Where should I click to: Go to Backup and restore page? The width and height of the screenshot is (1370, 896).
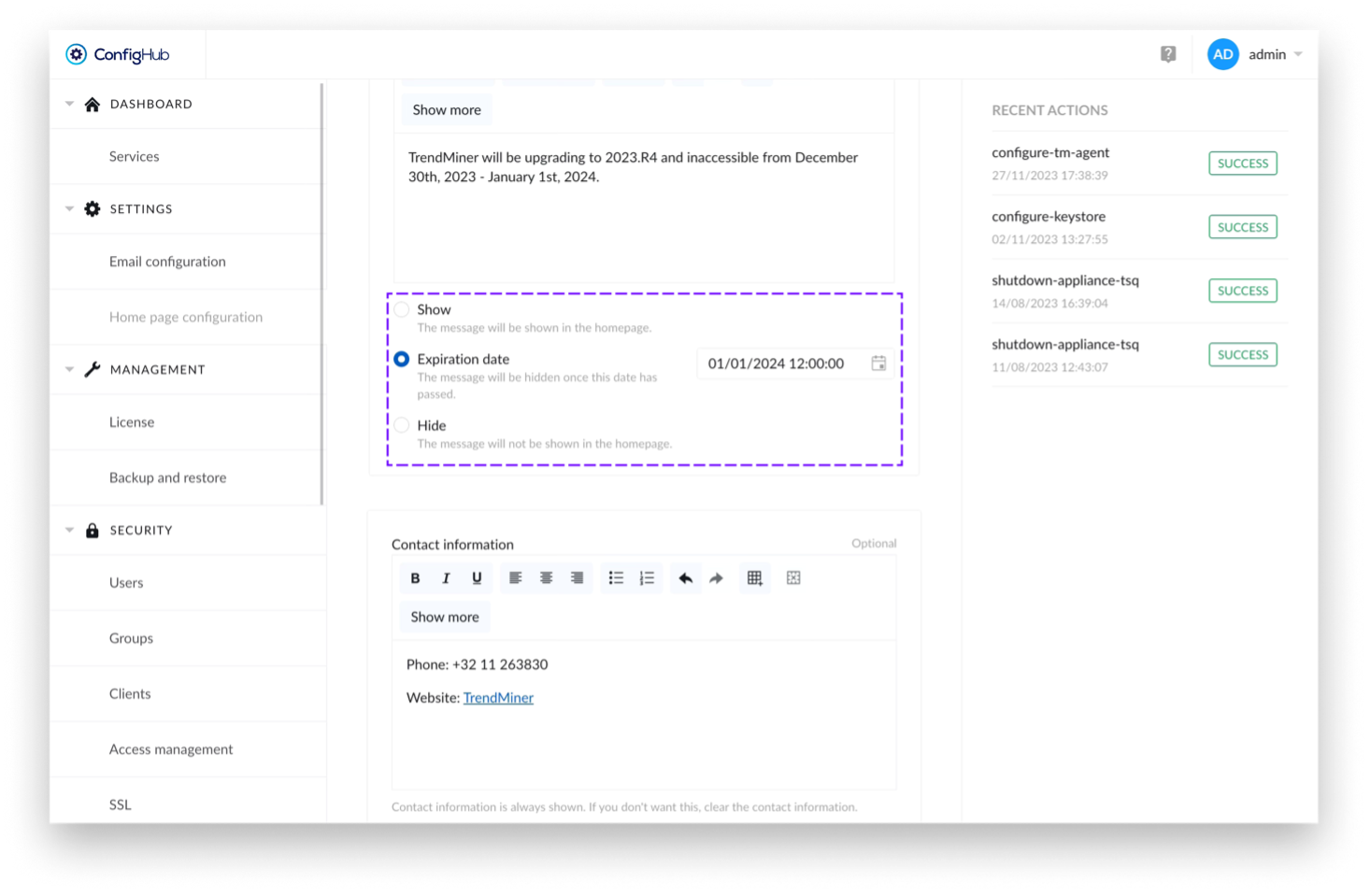[x=167, y=477]
